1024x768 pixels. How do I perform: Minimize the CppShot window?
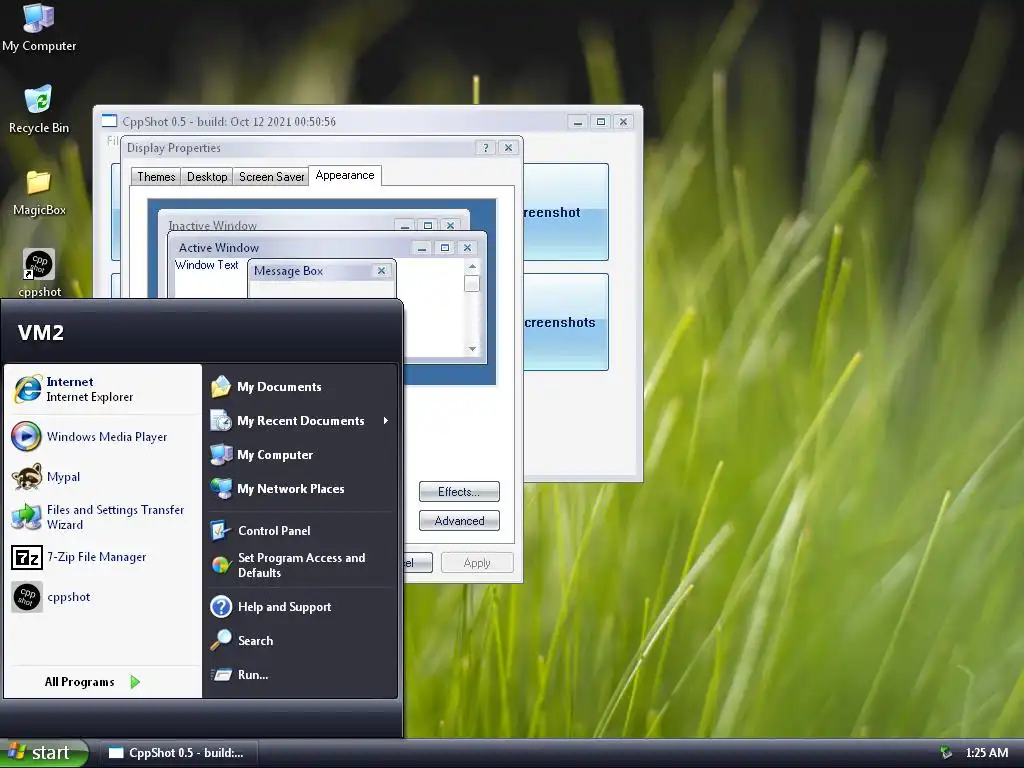577,121
